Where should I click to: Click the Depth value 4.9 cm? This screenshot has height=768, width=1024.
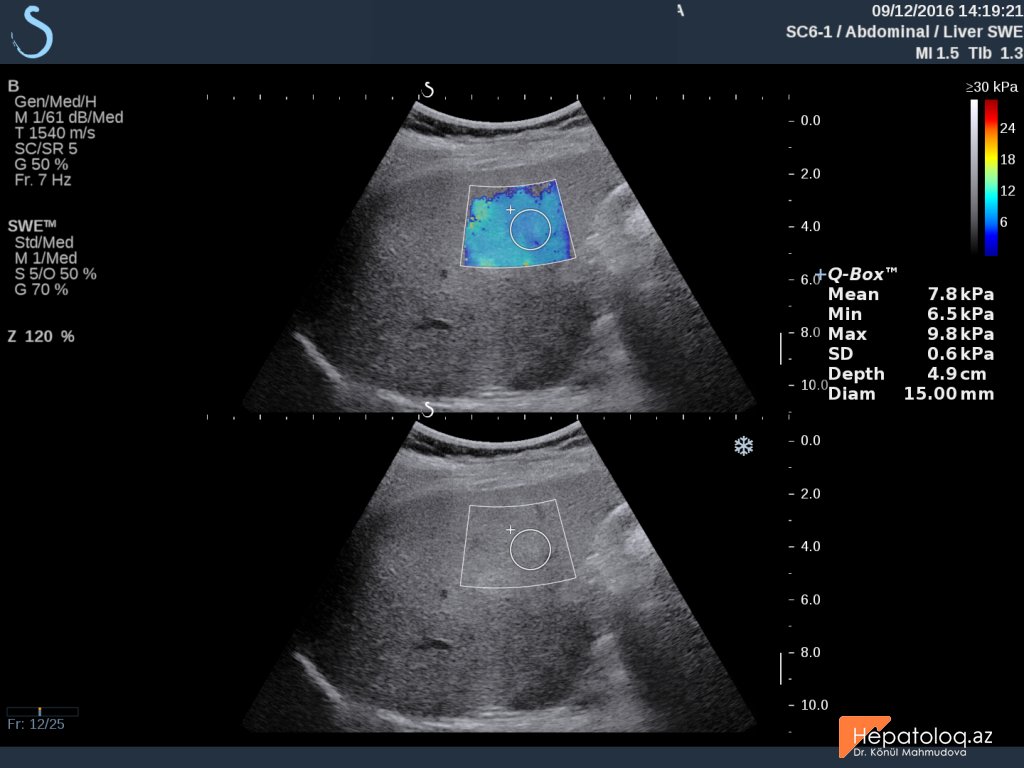point(957,374)
